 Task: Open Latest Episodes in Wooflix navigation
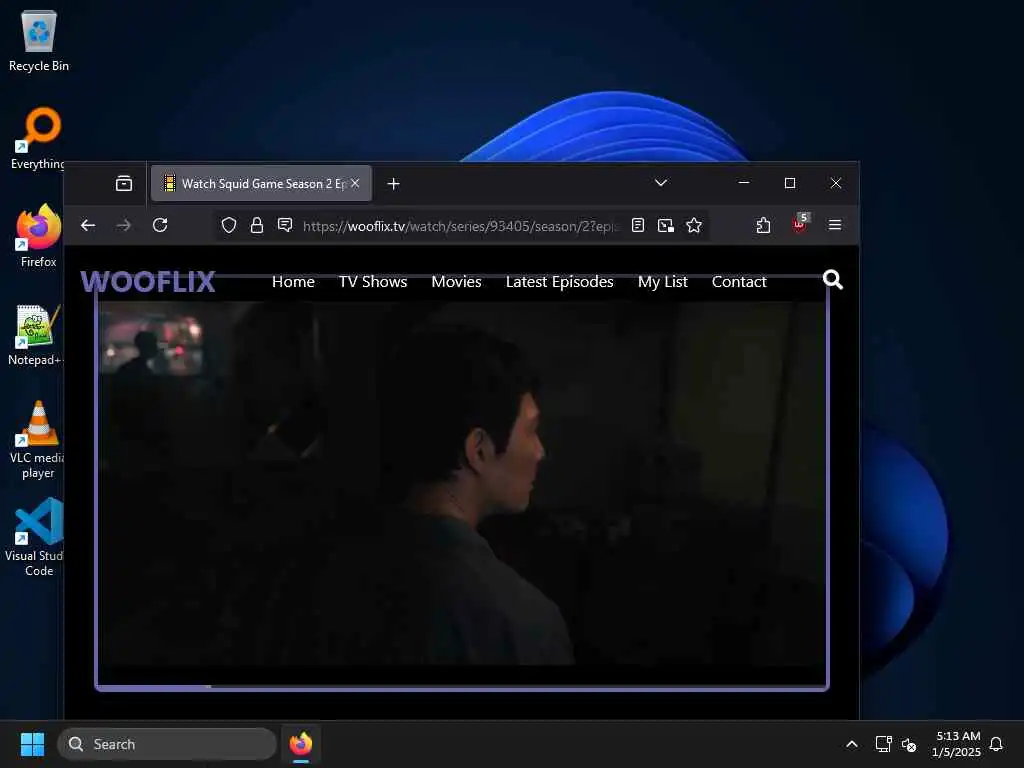tap(560, 281)
